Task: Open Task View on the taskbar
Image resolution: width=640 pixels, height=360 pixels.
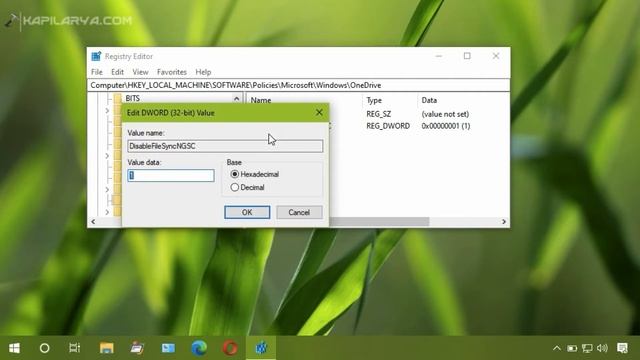Action: (75, 348)
